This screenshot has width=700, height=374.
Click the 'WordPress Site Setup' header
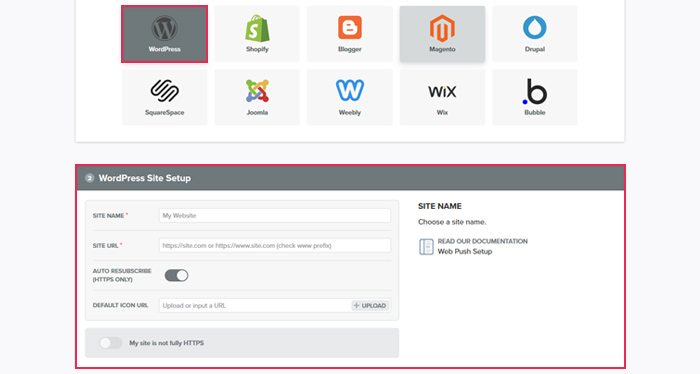pos(145,178)
